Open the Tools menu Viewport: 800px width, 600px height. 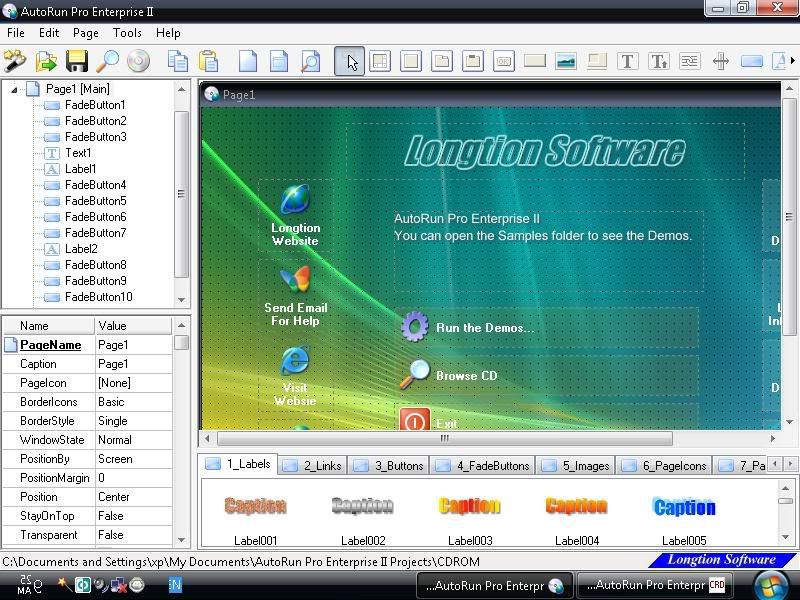point(127,33)
